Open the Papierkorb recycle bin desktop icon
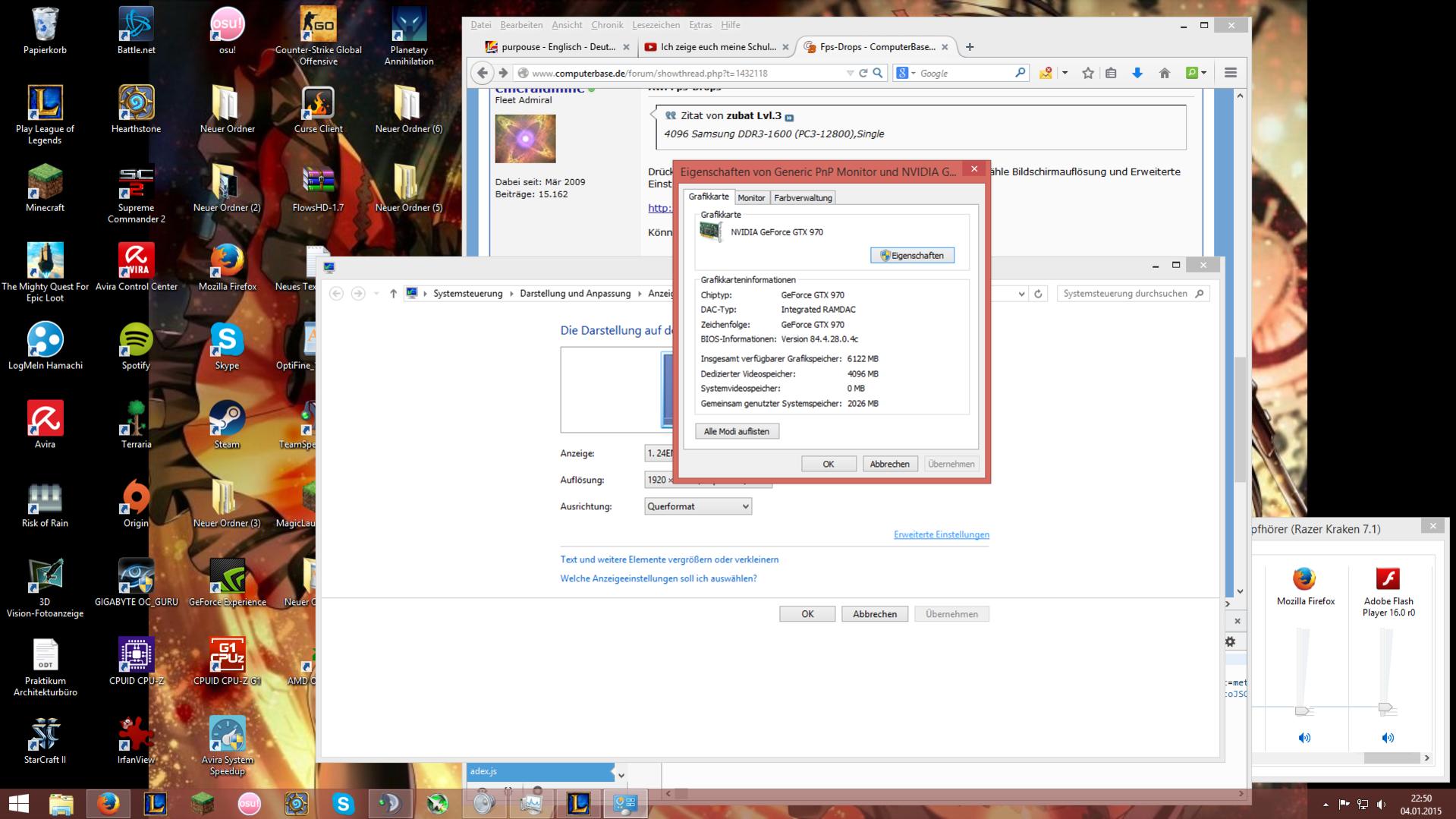The height and width of the screenshot is (819, 1456). coord(45,30)
